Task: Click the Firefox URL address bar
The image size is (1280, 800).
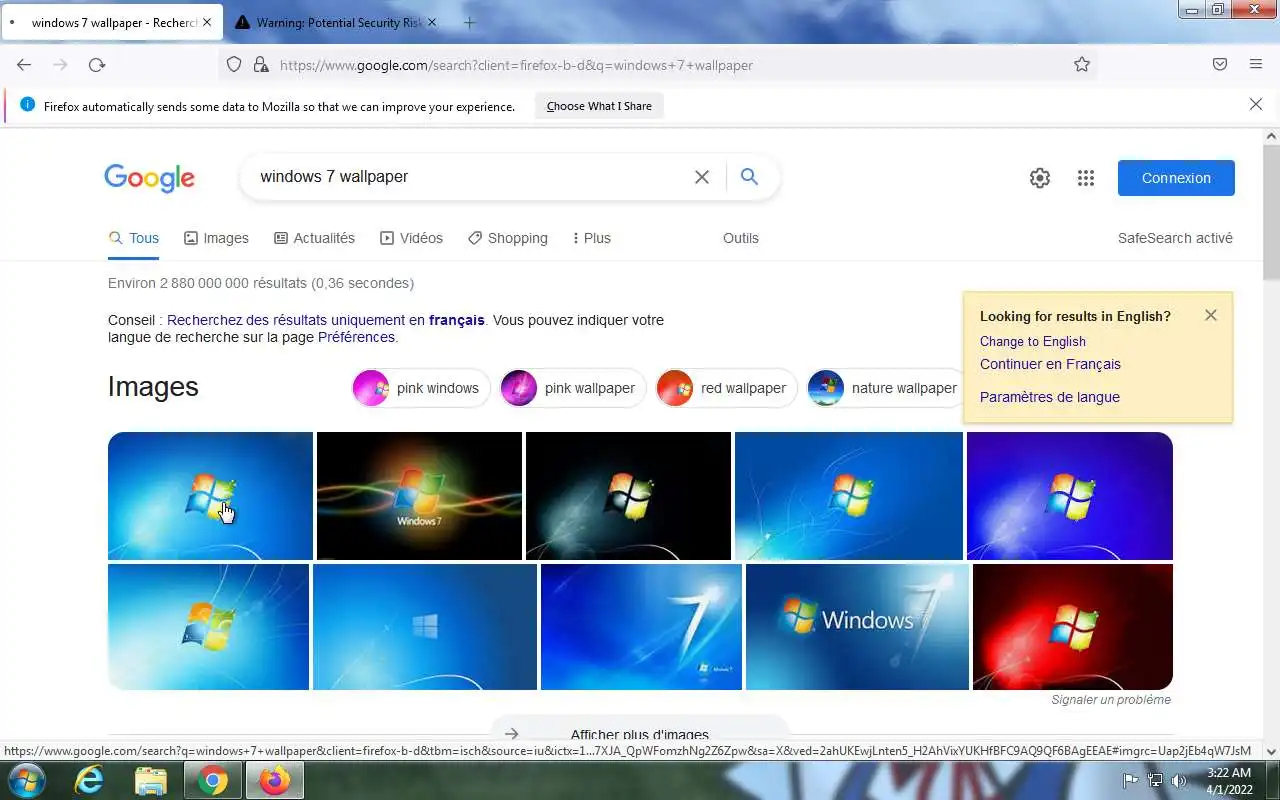Action: tap(660, 65)
